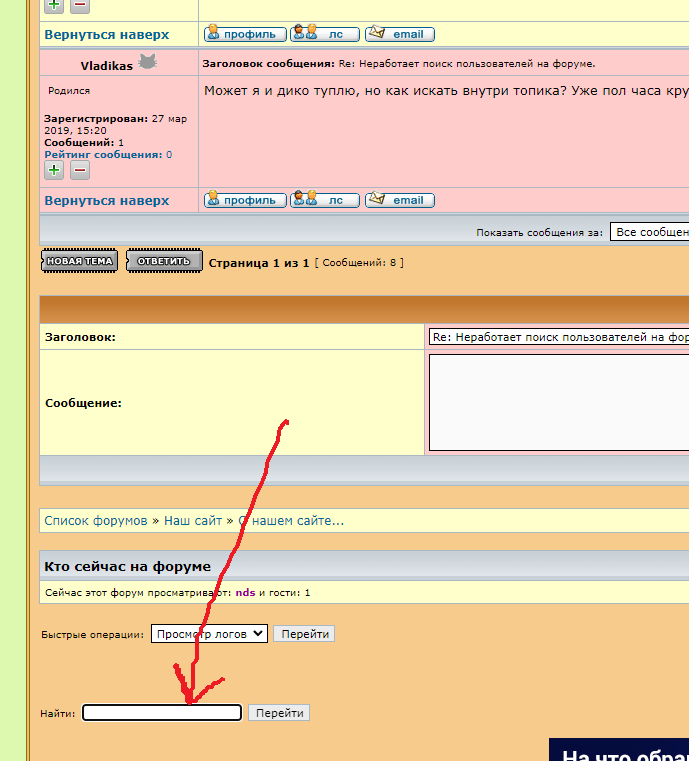
Task: Expand the Быстрые операции dropdown
Action: click(x=209, y=634)
